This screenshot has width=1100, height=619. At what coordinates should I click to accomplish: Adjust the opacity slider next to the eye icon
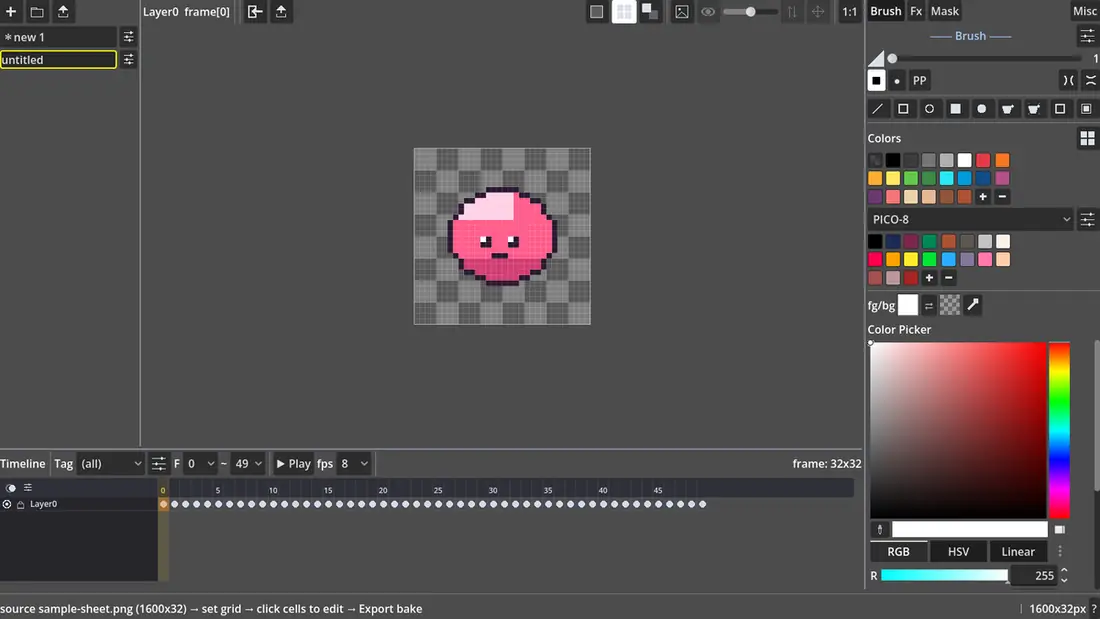tap(750, 11)
